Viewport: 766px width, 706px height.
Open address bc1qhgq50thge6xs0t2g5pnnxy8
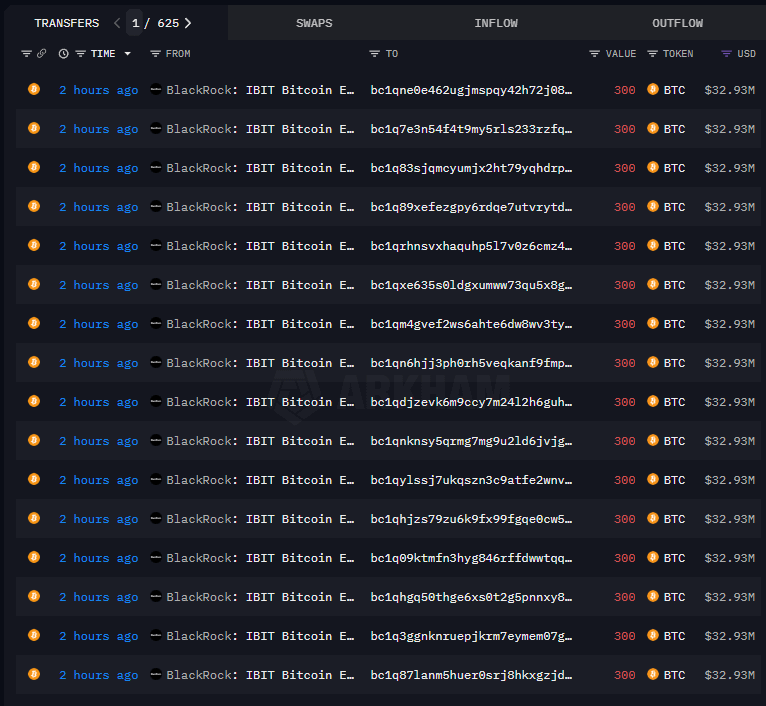tap(471, 597)
